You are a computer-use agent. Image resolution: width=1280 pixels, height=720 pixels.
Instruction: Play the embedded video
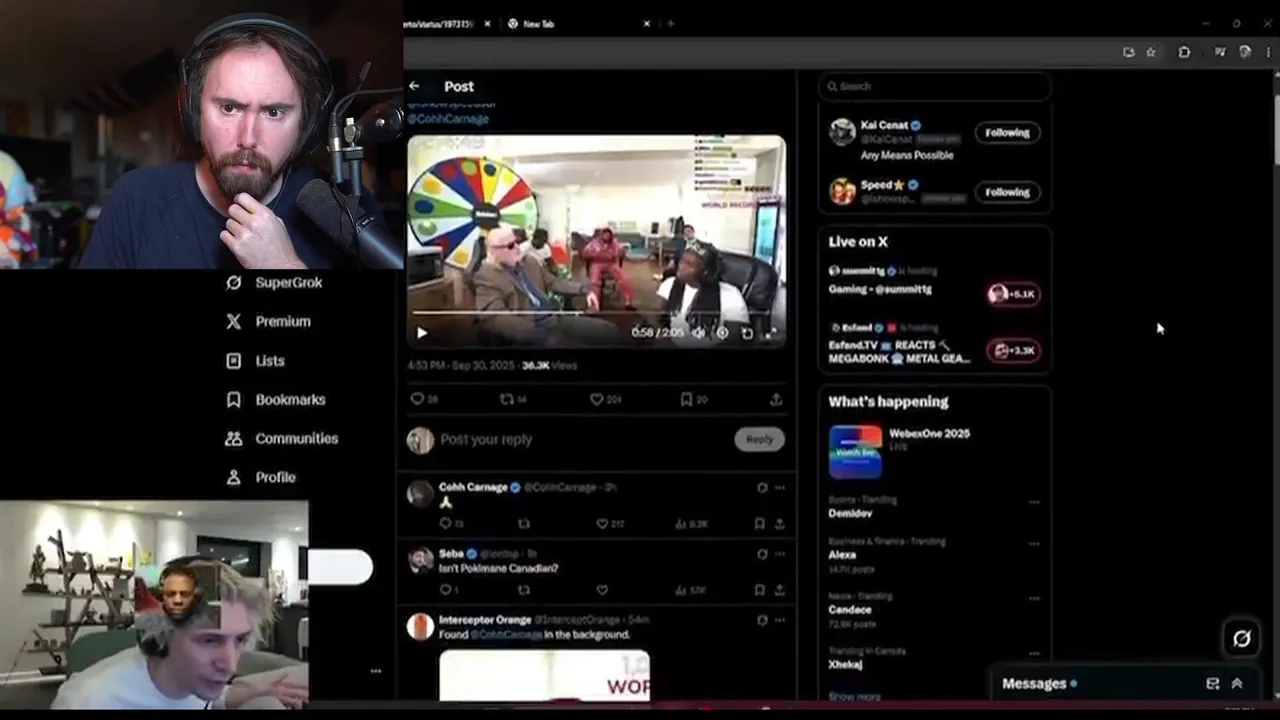pyautogui.click(x=422, y=333)
